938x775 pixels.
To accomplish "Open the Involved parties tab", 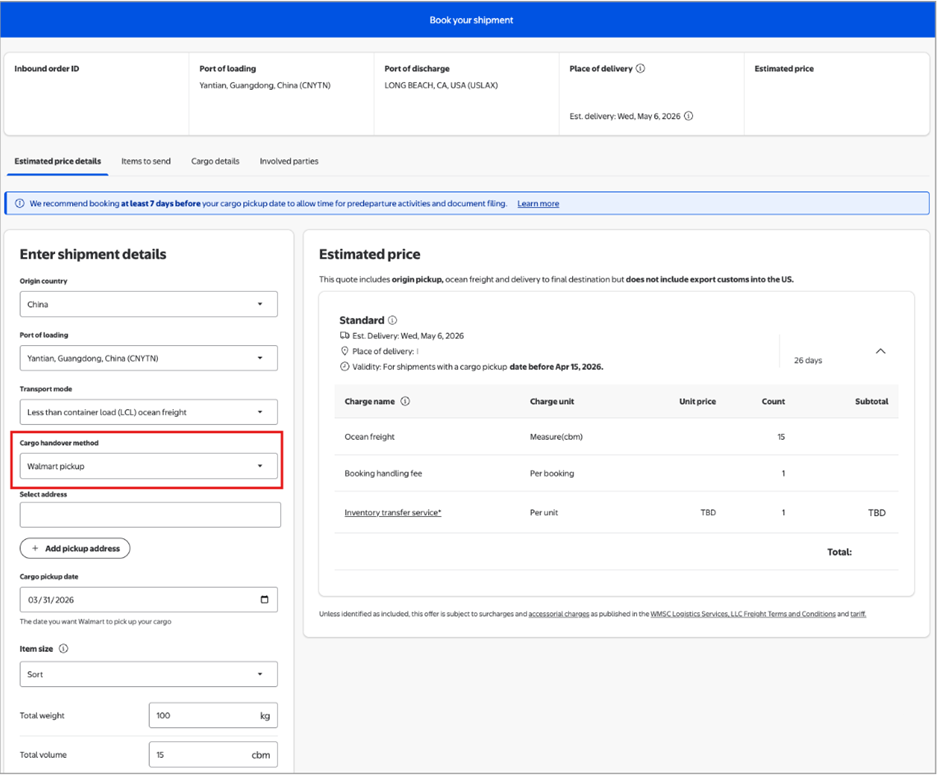I will coord(289,161).
